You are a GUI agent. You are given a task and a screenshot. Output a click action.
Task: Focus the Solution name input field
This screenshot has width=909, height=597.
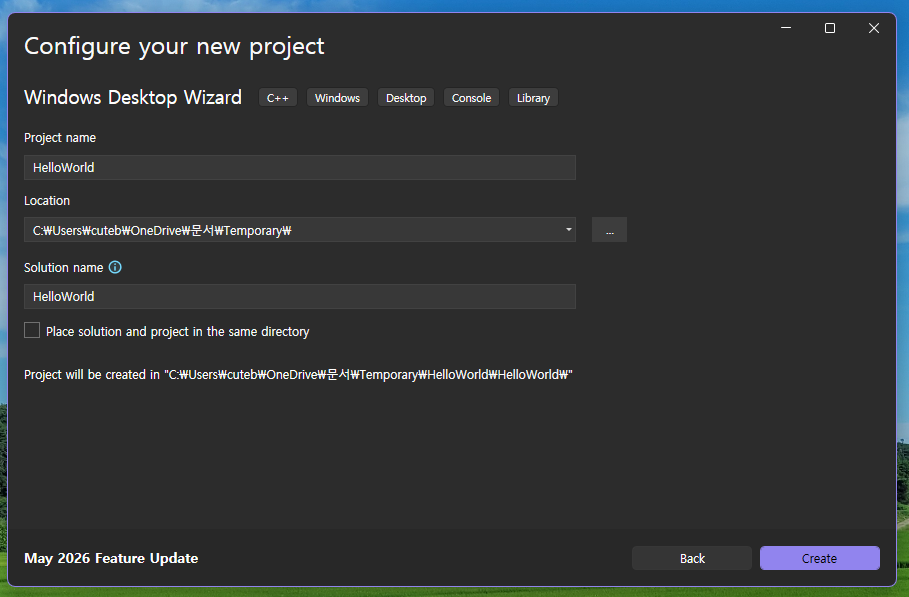tap(300, 296)
